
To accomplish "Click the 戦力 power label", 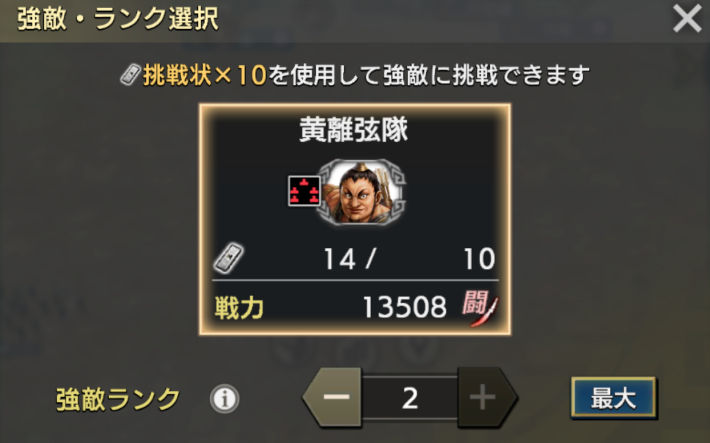I will (239, 308).
